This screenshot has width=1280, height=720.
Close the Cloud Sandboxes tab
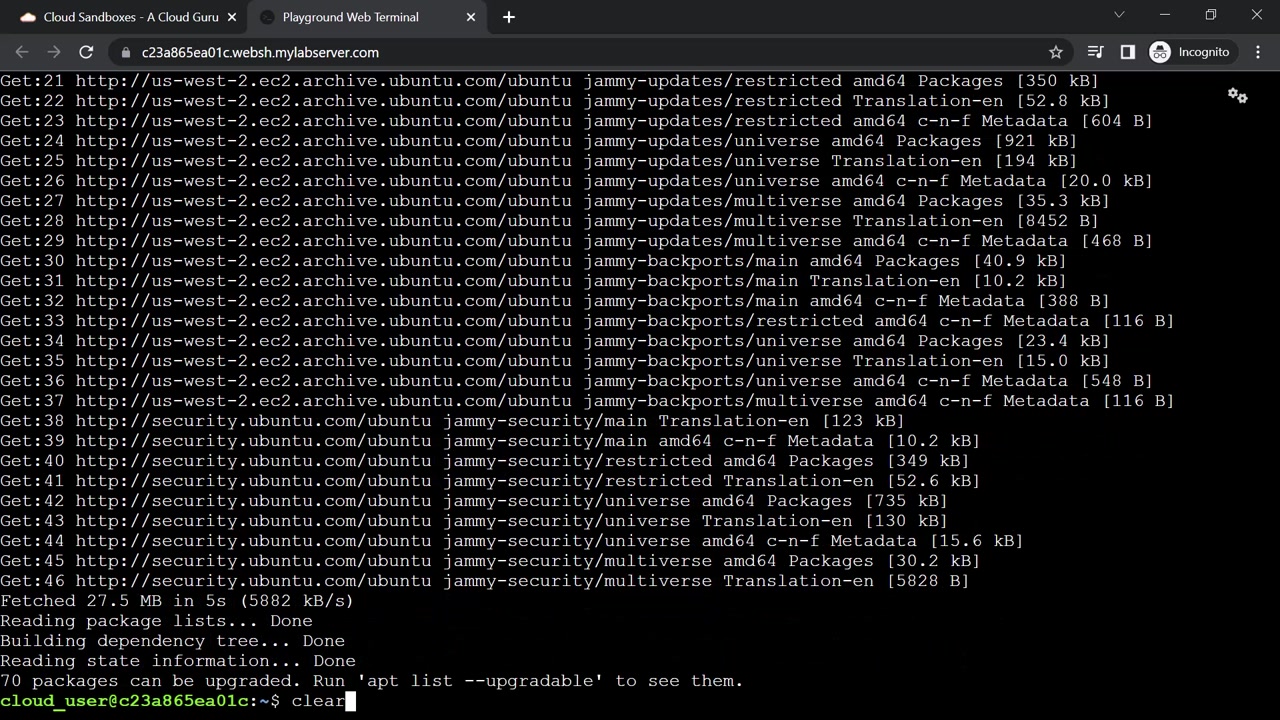click(x=231, y=17)
